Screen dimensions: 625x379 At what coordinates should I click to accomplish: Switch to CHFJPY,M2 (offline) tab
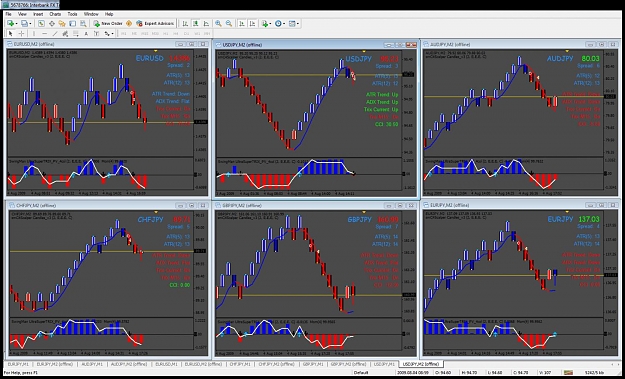tap(277, 364)
